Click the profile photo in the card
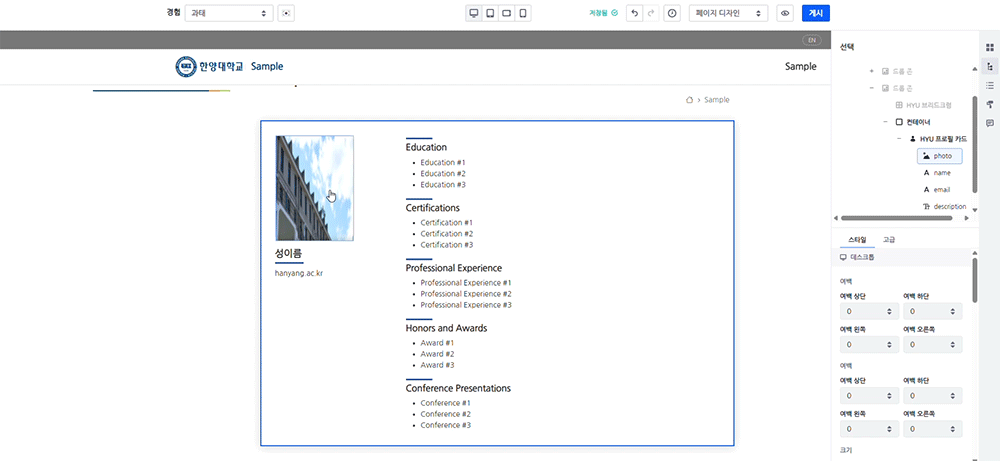 coord(314,188)
